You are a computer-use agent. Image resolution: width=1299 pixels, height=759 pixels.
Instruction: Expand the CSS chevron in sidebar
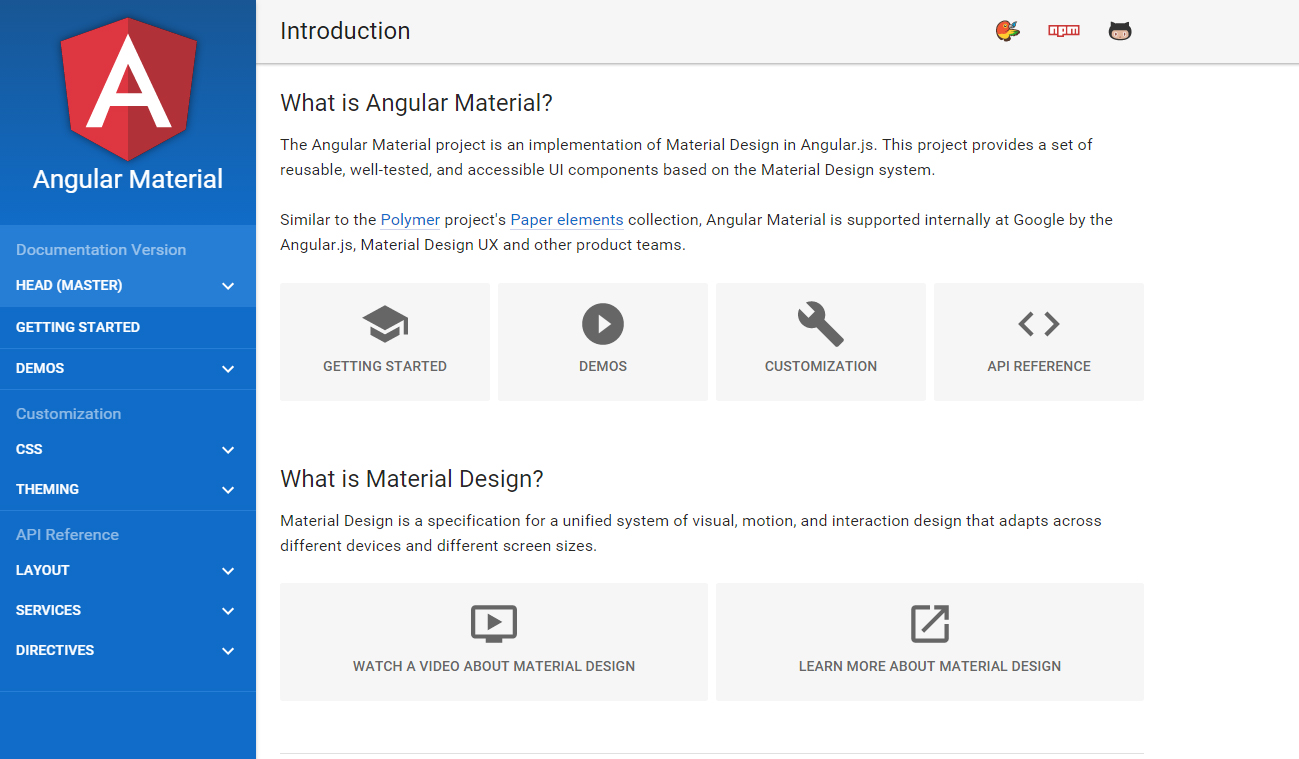tap(228, 450)
